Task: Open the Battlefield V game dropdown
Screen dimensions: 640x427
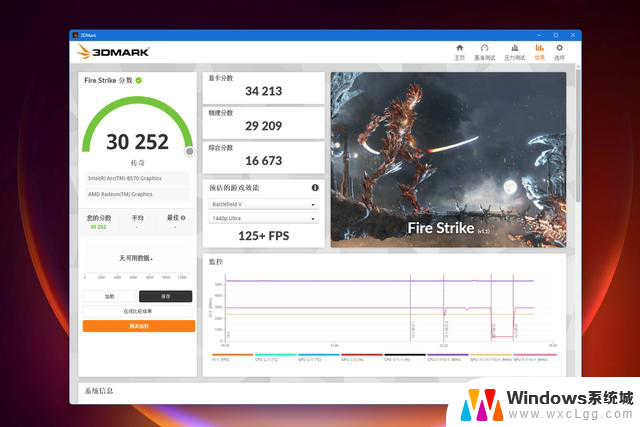Action: pos(264,204)
